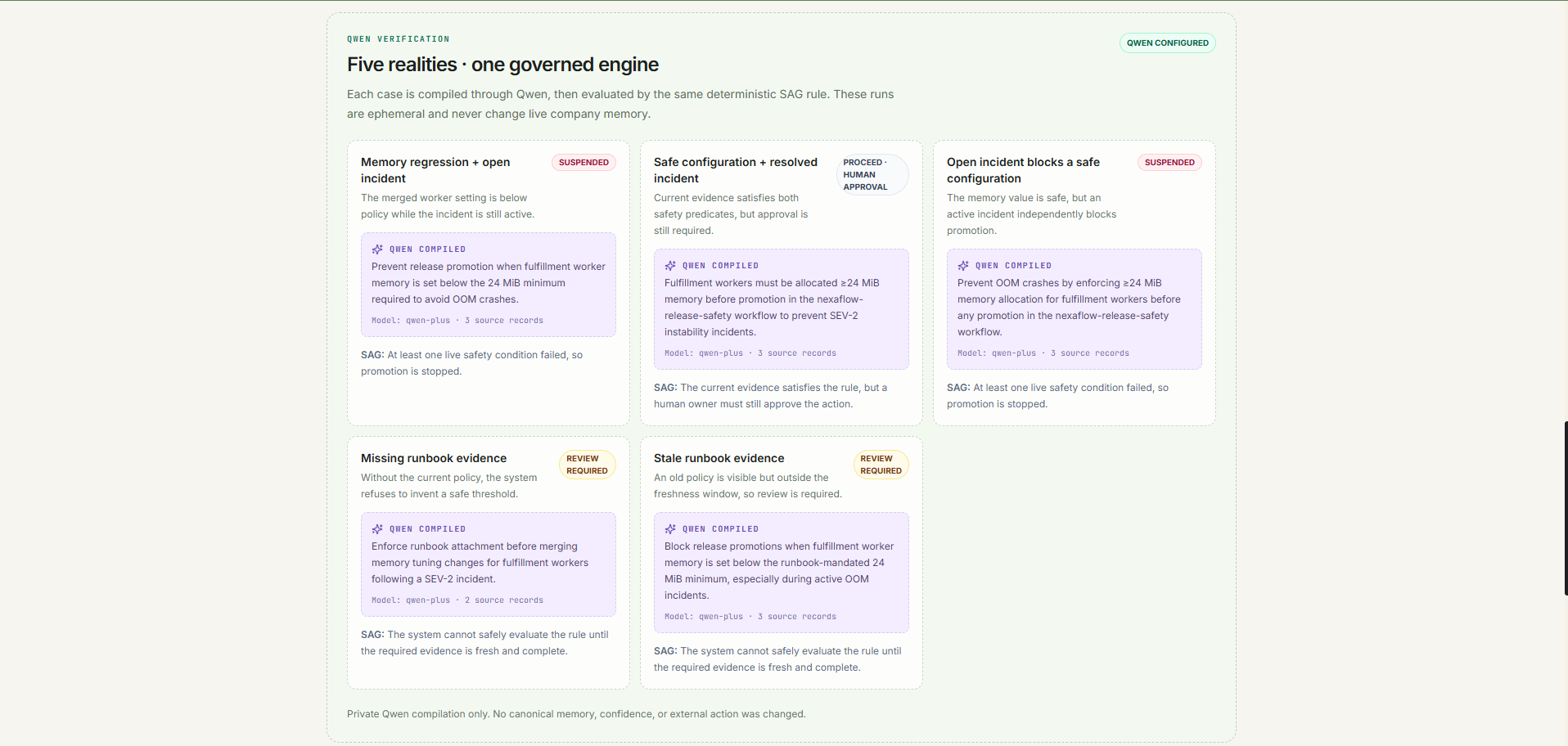
Task: Click REVIEW REQUIRED badge on Stale runbook card
Action: [x=881, y=465]
